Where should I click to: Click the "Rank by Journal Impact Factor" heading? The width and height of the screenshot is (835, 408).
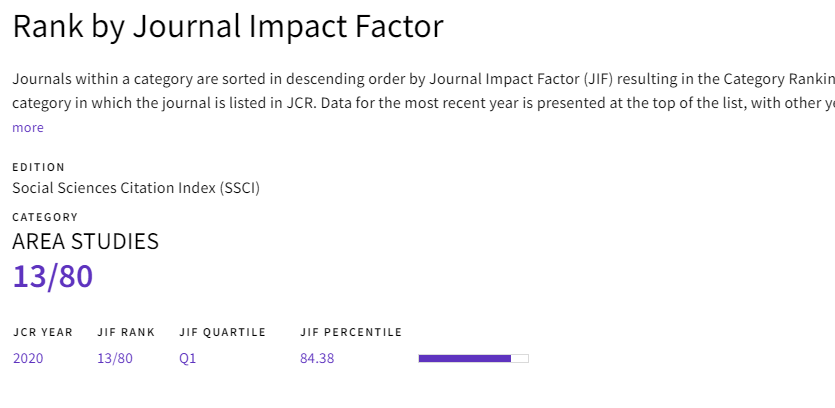[x=227, y=27]
